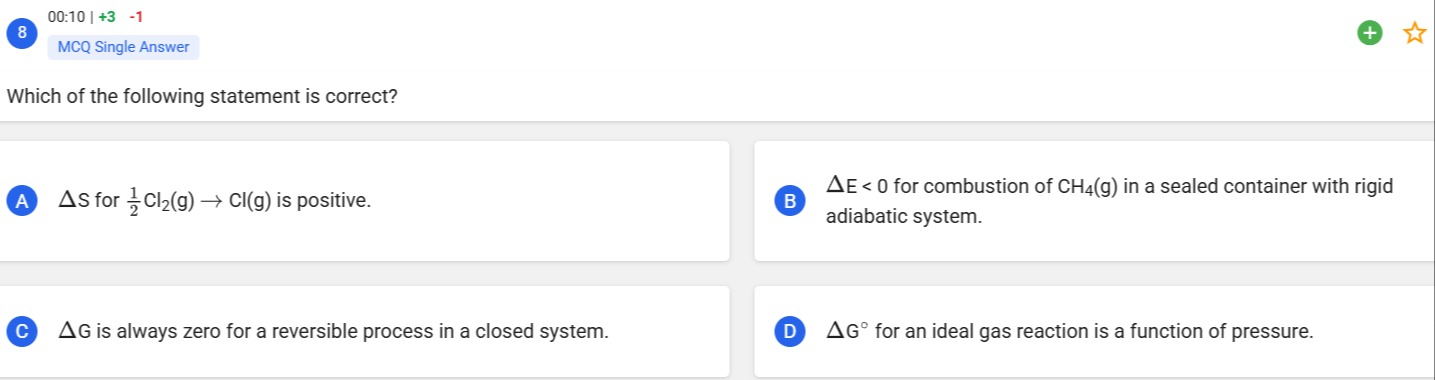1435x380 pixels.
Task: Choose statement about combustion of CH4(g)
Action: (1110, 200)
